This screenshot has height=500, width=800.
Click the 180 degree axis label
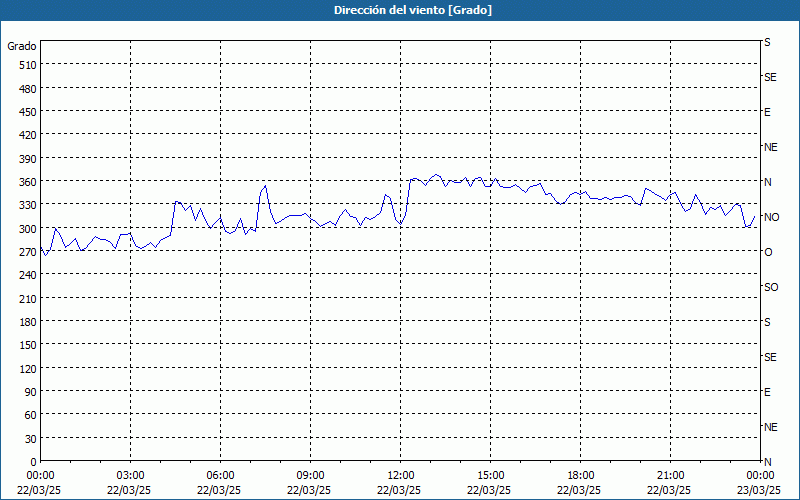pyautogui.click(x=26, y=322)
